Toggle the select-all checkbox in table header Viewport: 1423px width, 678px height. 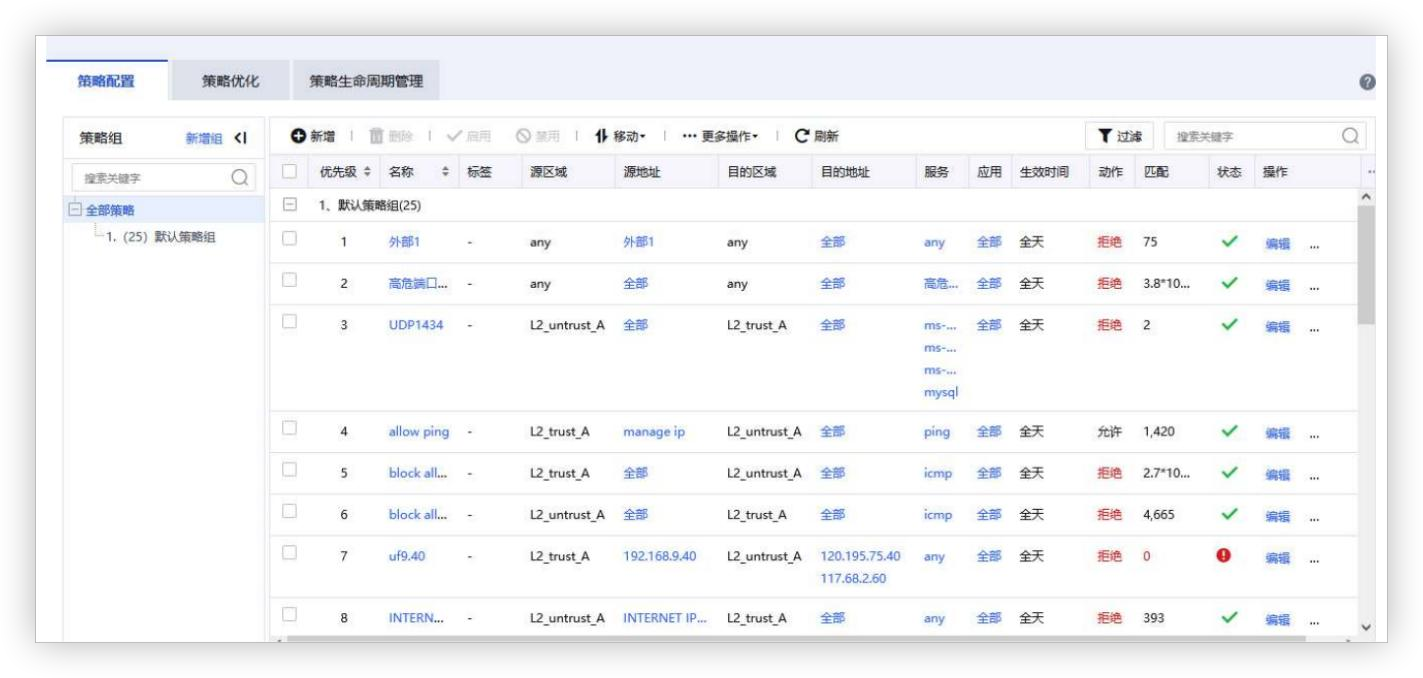pos(290,172)
